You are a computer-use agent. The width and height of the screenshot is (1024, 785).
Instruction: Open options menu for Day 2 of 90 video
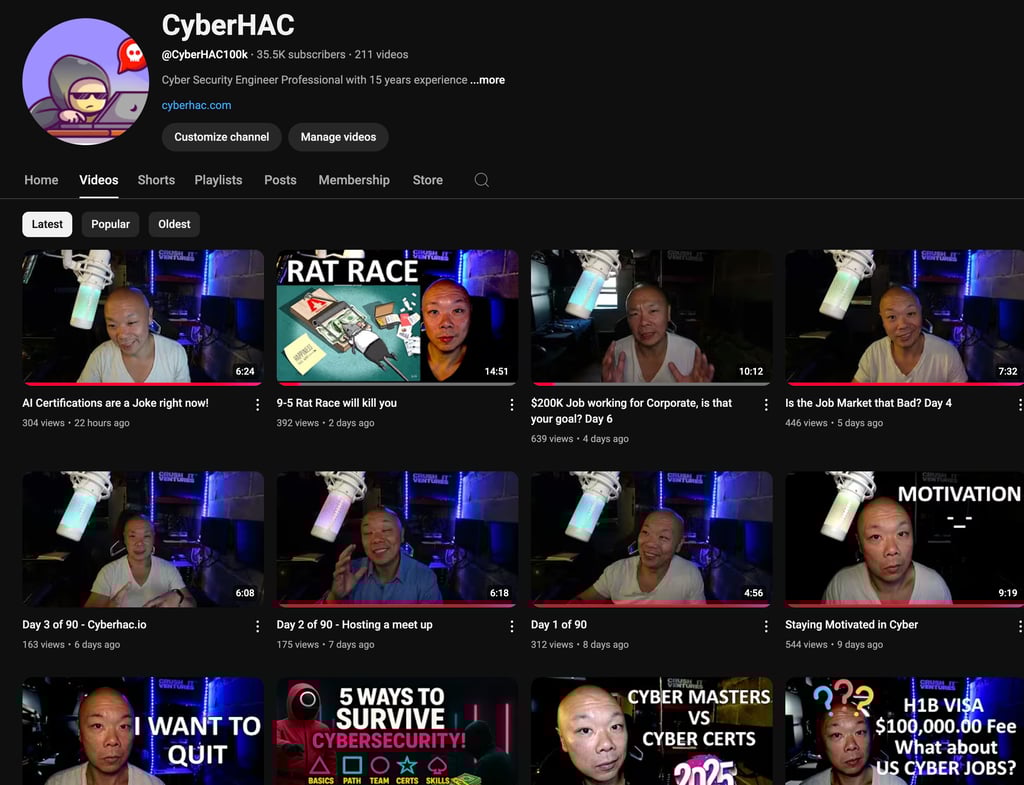click(511, 626)
